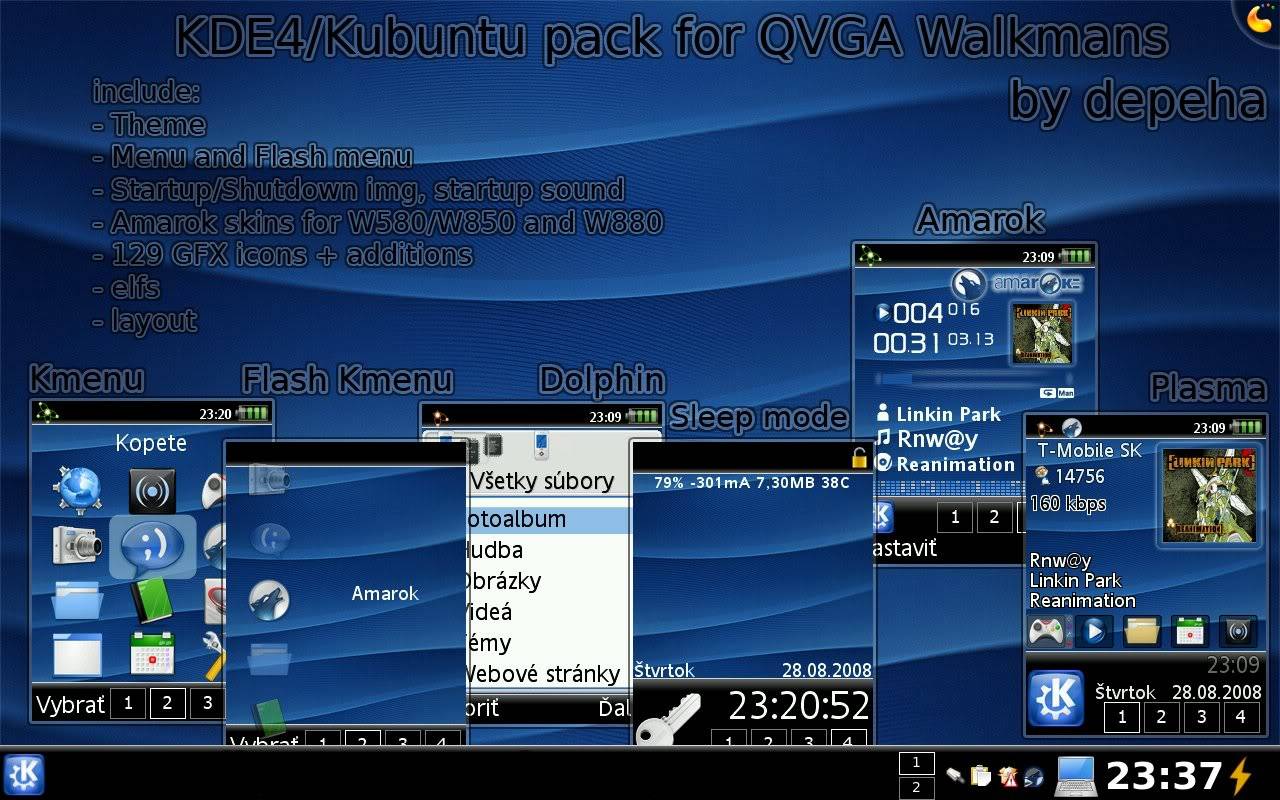Select the highlighted Fotoalbum row in Dolphin
This screenshot has width=1280, height=800.
pyautogui.click(x=548, y=520)
